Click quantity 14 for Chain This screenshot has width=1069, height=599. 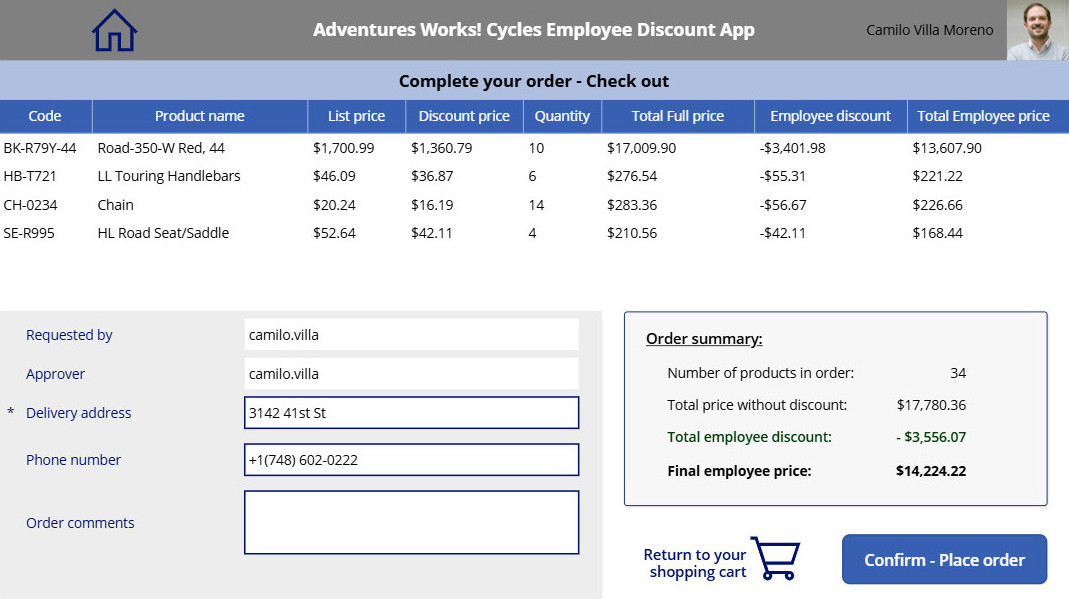point(536,205)
